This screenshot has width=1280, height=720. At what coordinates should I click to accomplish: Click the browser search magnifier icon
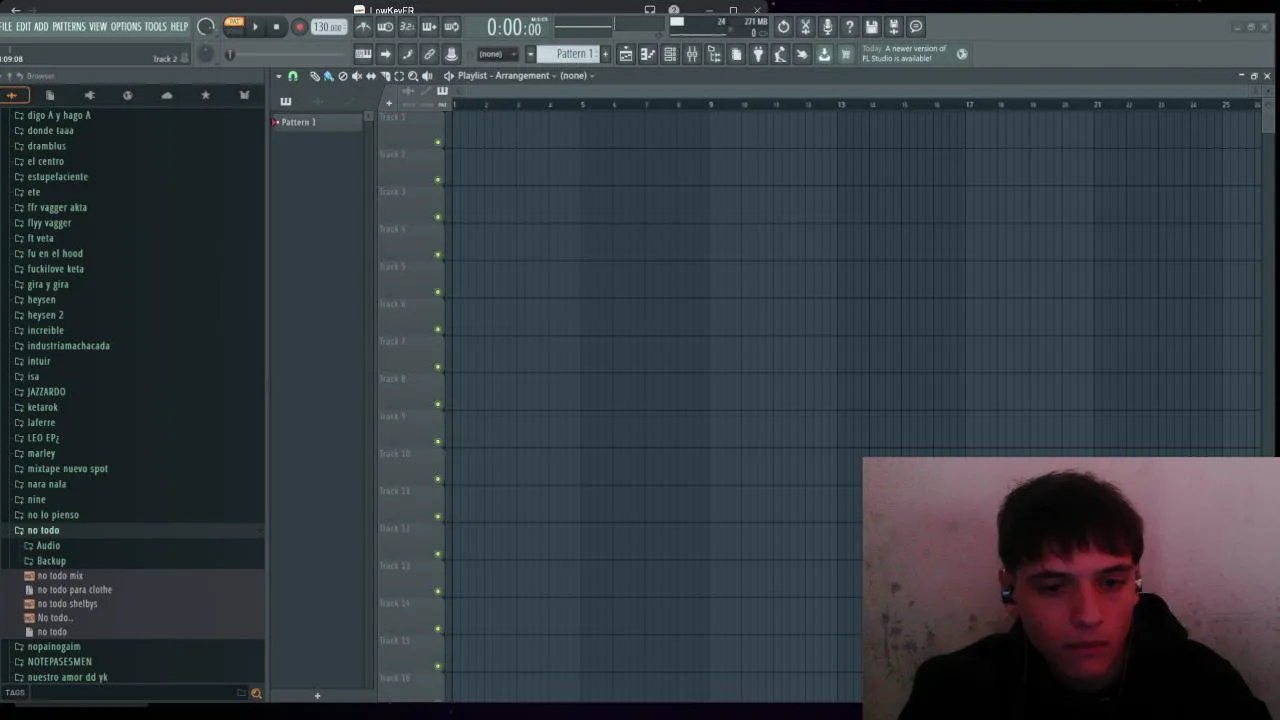[256, 693]
